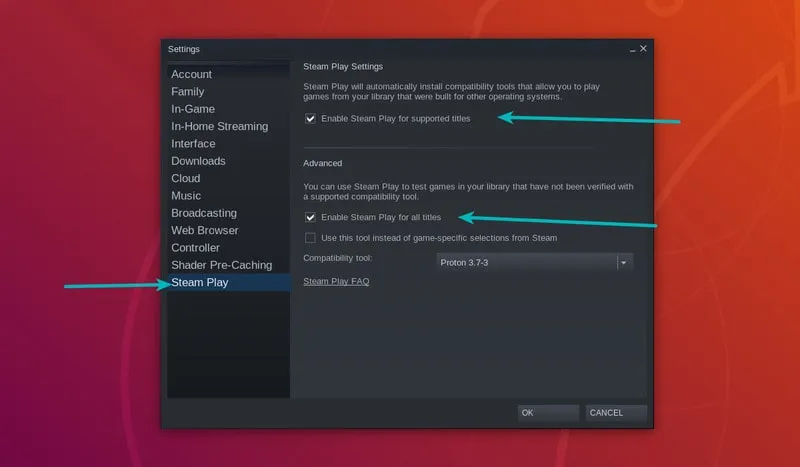Go to In-Game settings
This screenshot has width=800, height=467.
coord(229,109)
